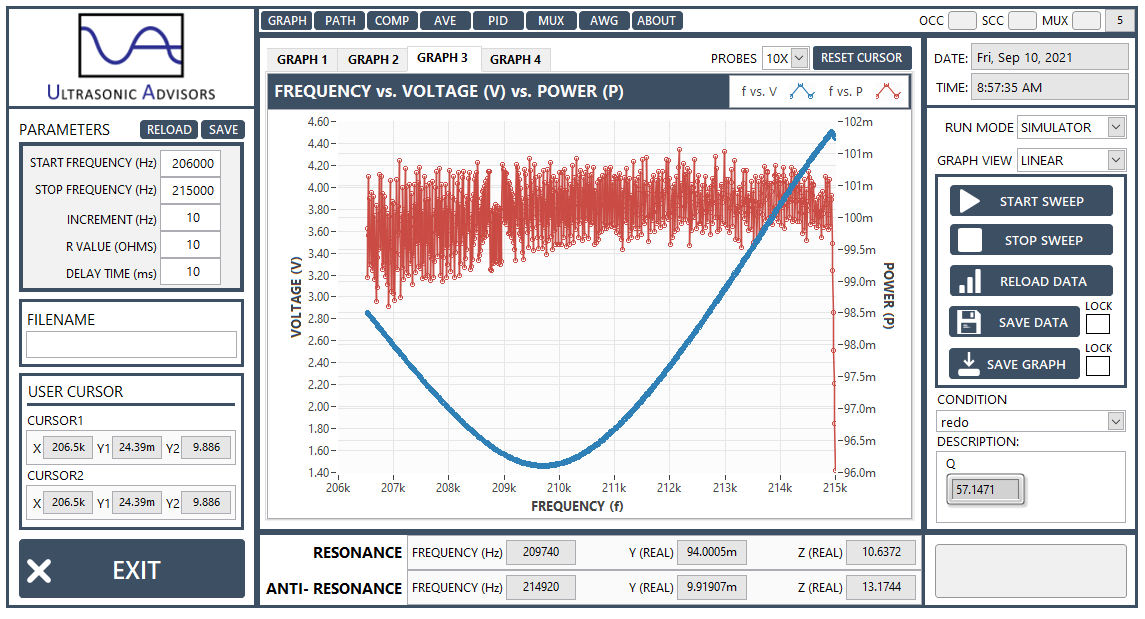Click the number 5 indicator beside MUX
The width and height of the screenshot is (1145, 619).
click(1119, 20)
